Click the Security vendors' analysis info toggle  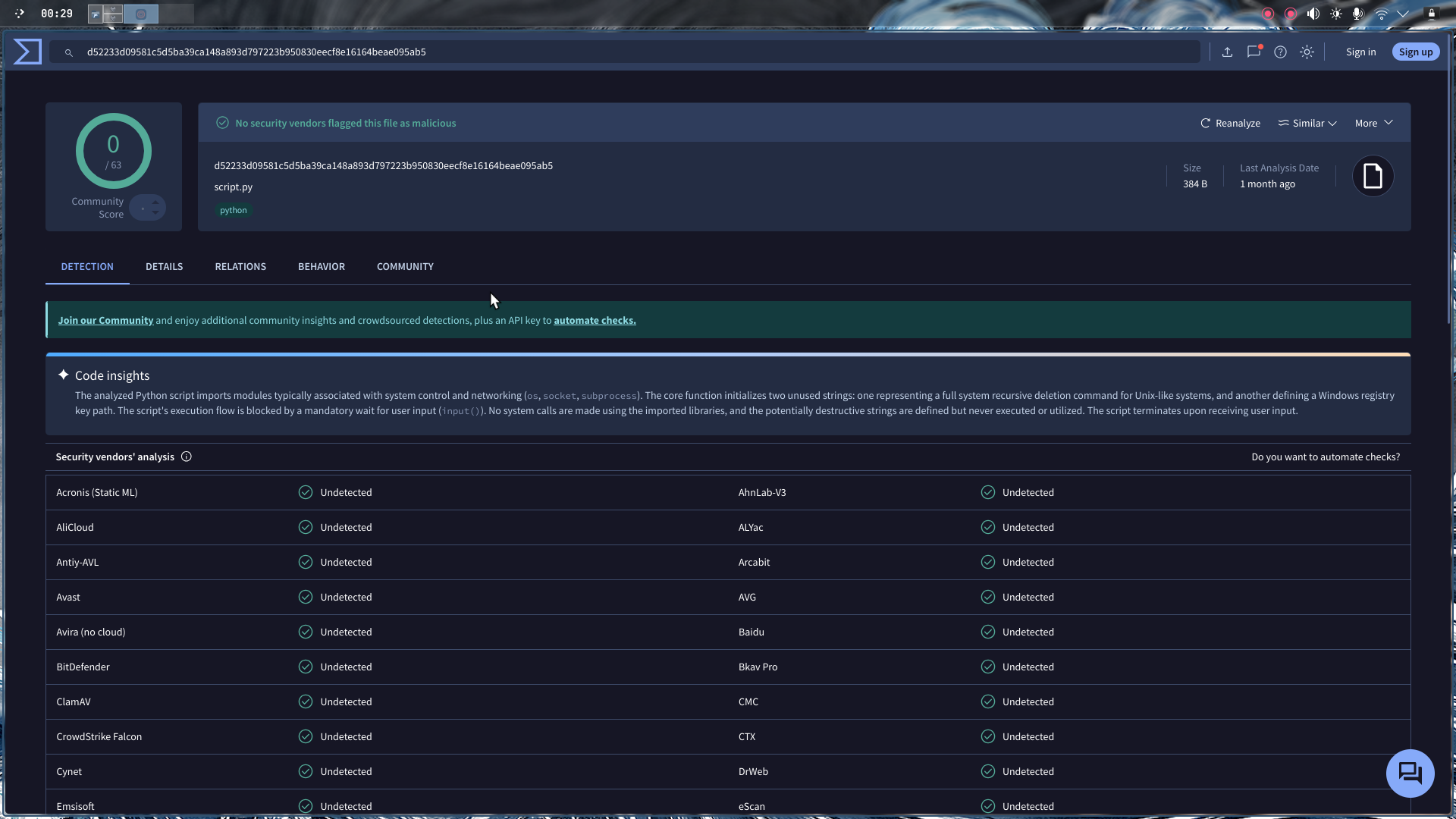pos(187,456)
